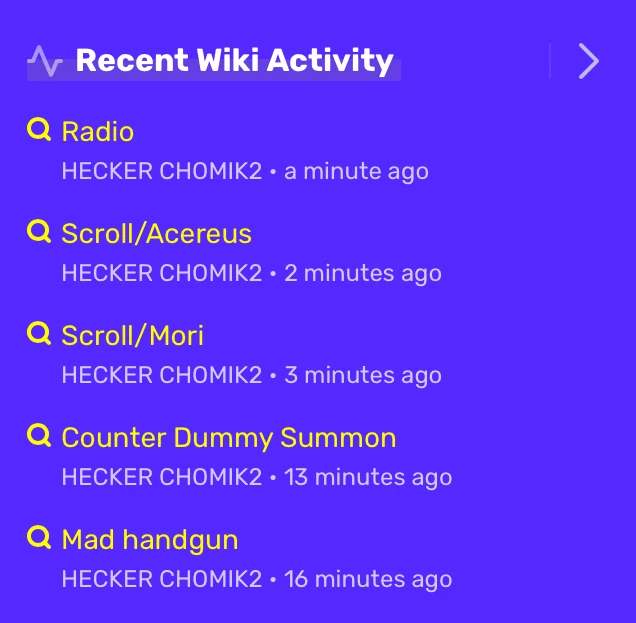636x623 pixels.
Task: Click the magnifier icon beside Scroll/Mori
Action: tap(39, 334)
